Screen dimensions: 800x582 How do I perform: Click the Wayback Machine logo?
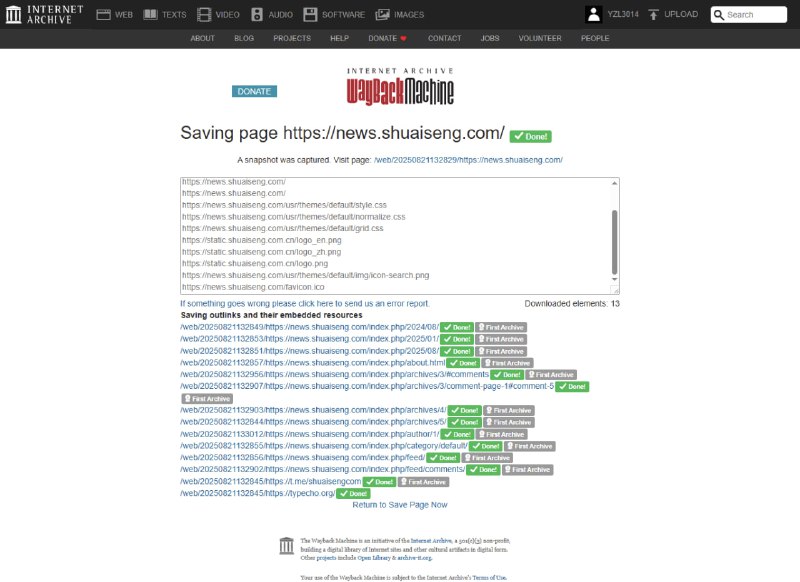(x=400, y=88)
